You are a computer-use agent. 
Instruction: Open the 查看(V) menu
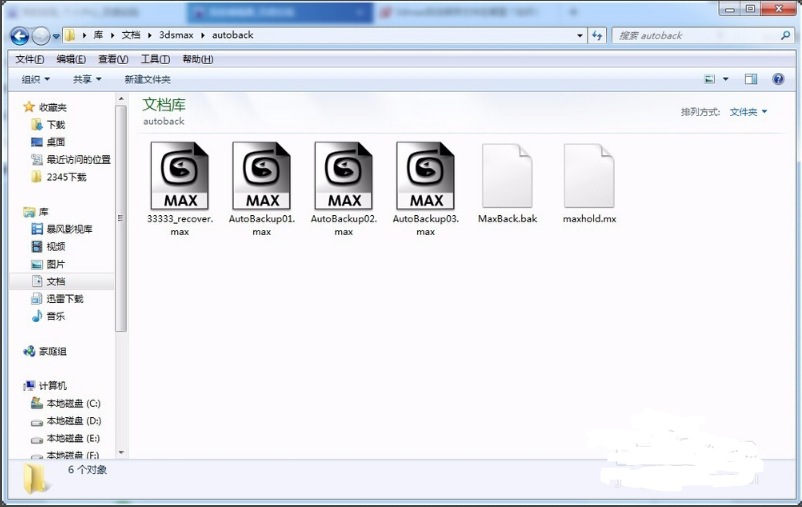[x=113, y=59]
